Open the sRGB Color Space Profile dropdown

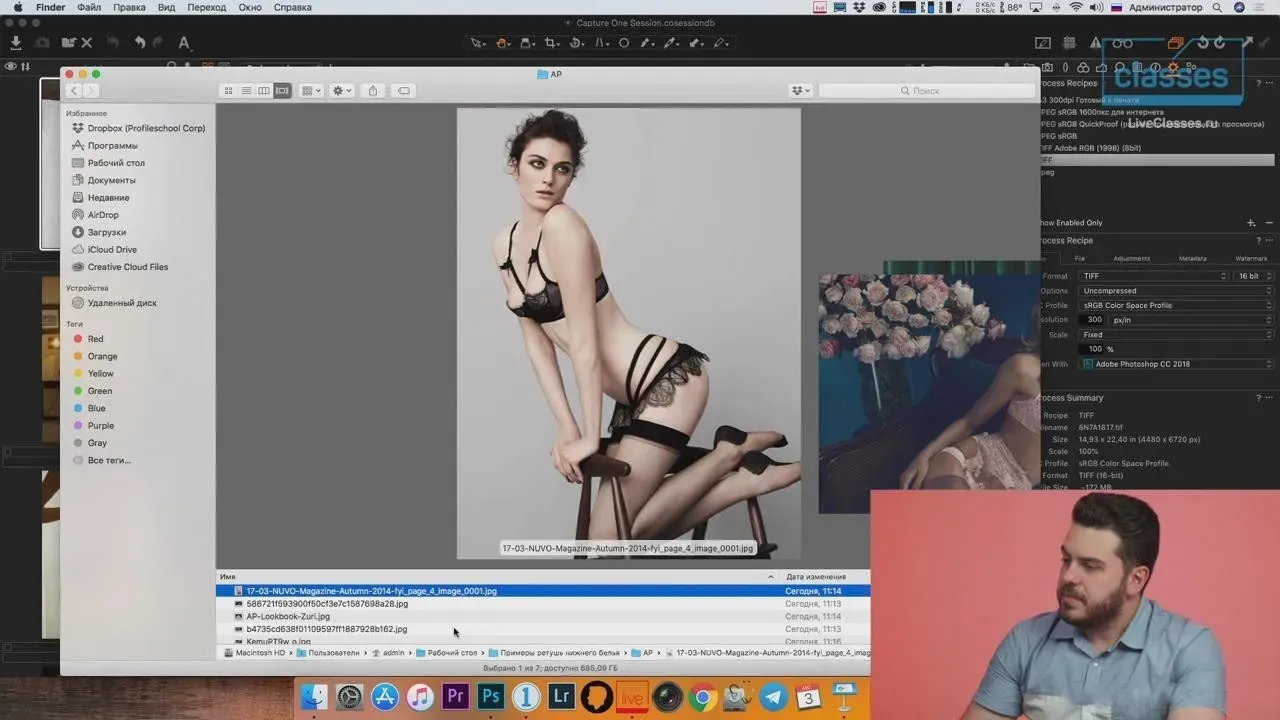point(1177,305)
